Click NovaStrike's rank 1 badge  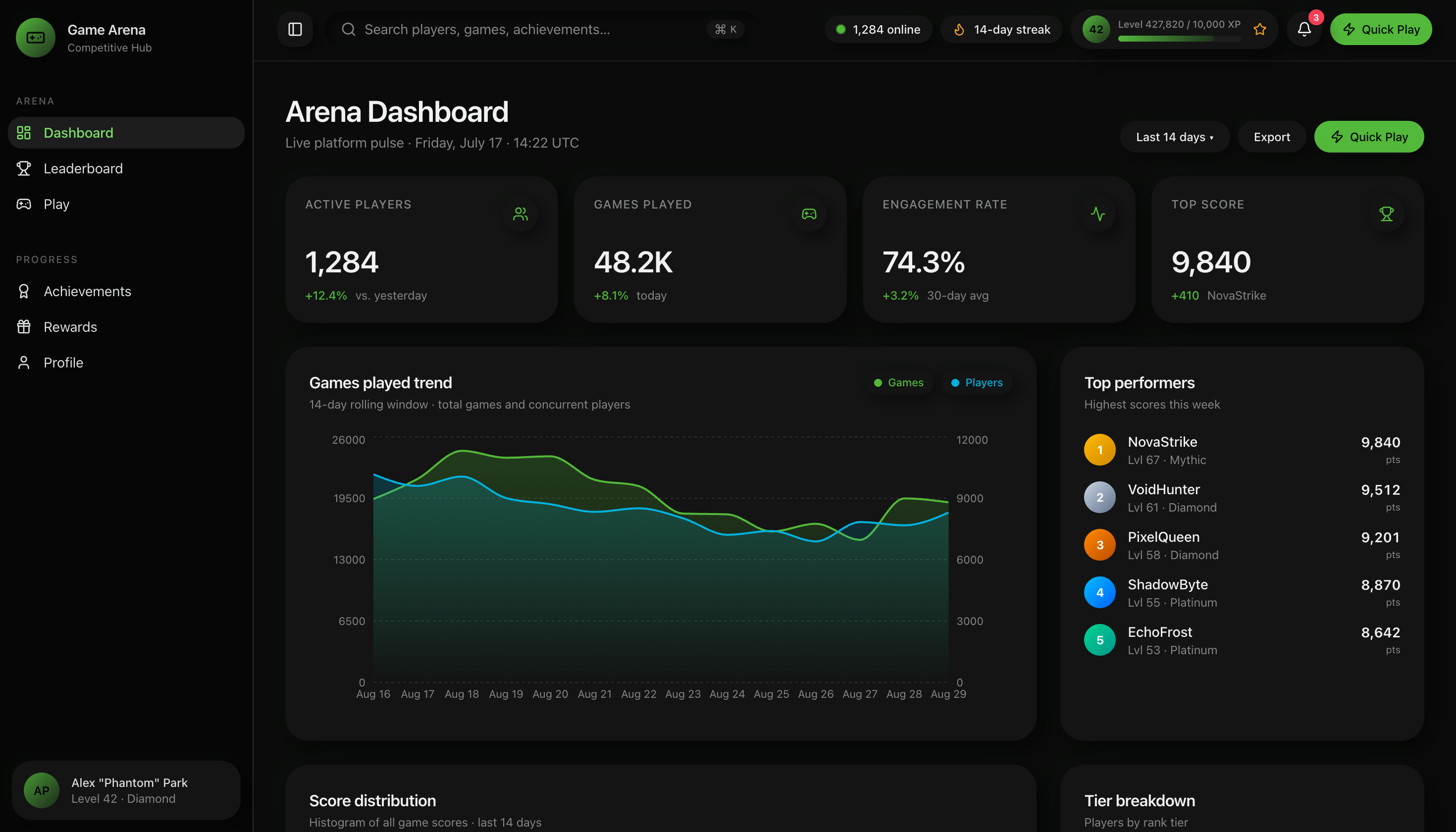tap(1099, 450)
